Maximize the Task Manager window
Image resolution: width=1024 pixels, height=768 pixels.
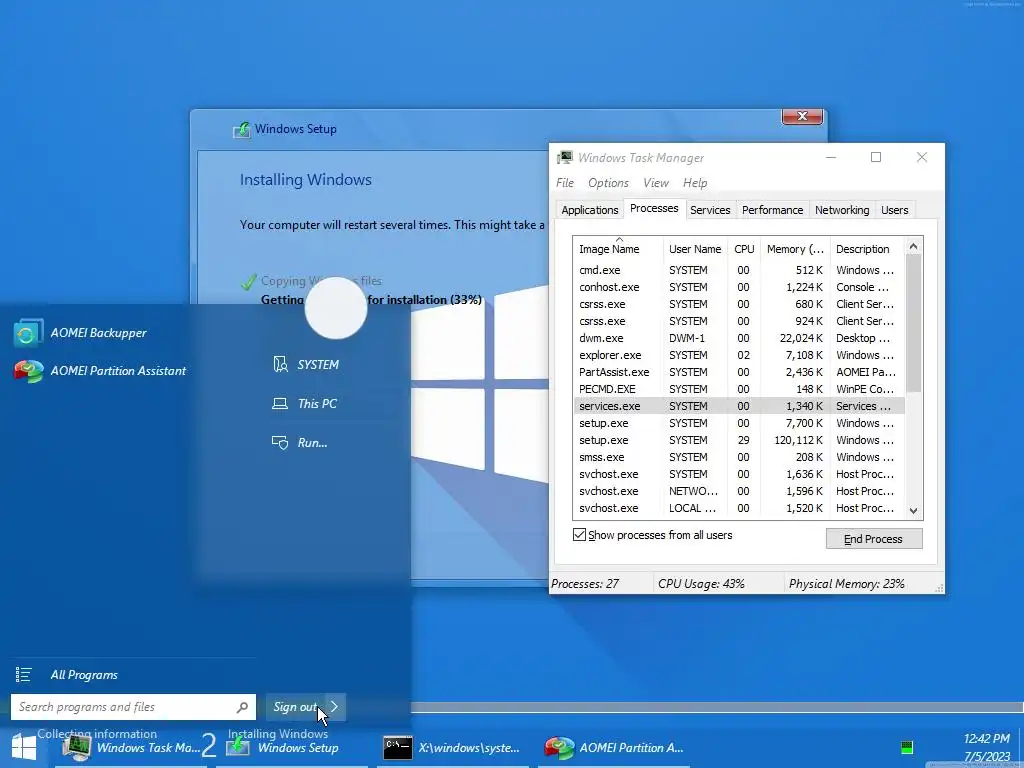876,157
